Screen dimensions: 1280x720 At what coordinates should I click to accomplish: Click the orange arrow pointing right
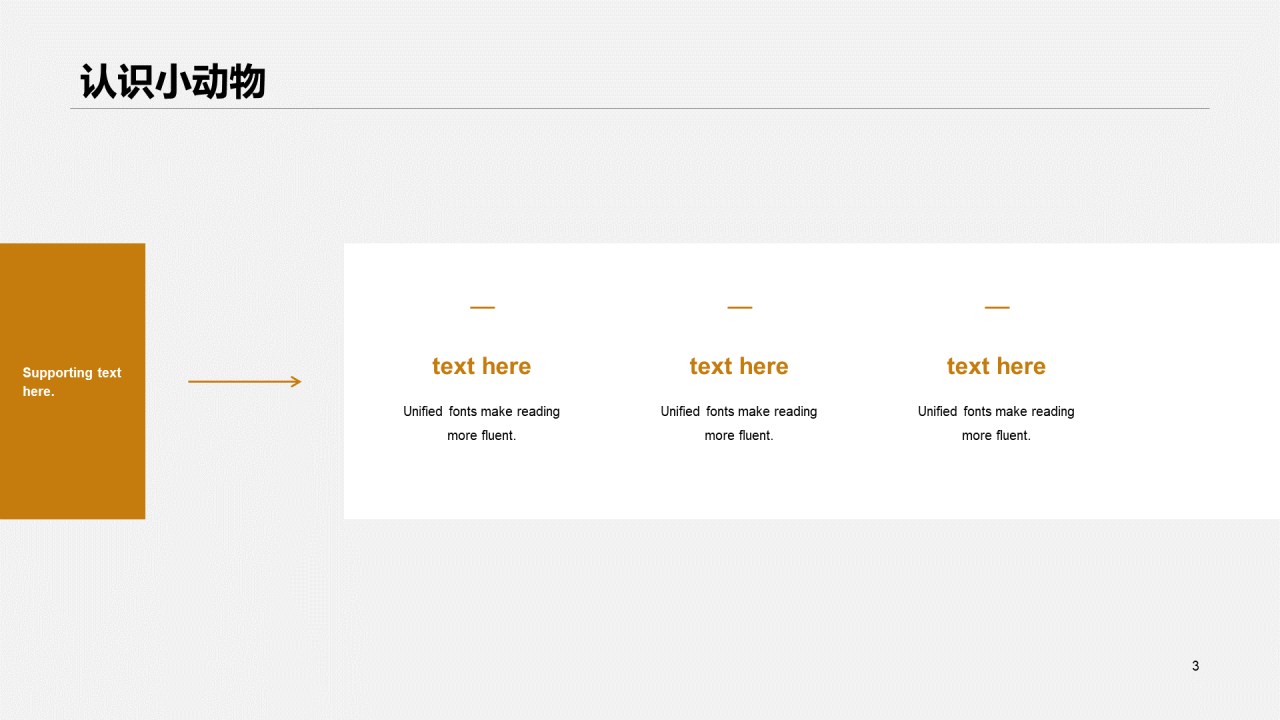[x=244, y=381]
